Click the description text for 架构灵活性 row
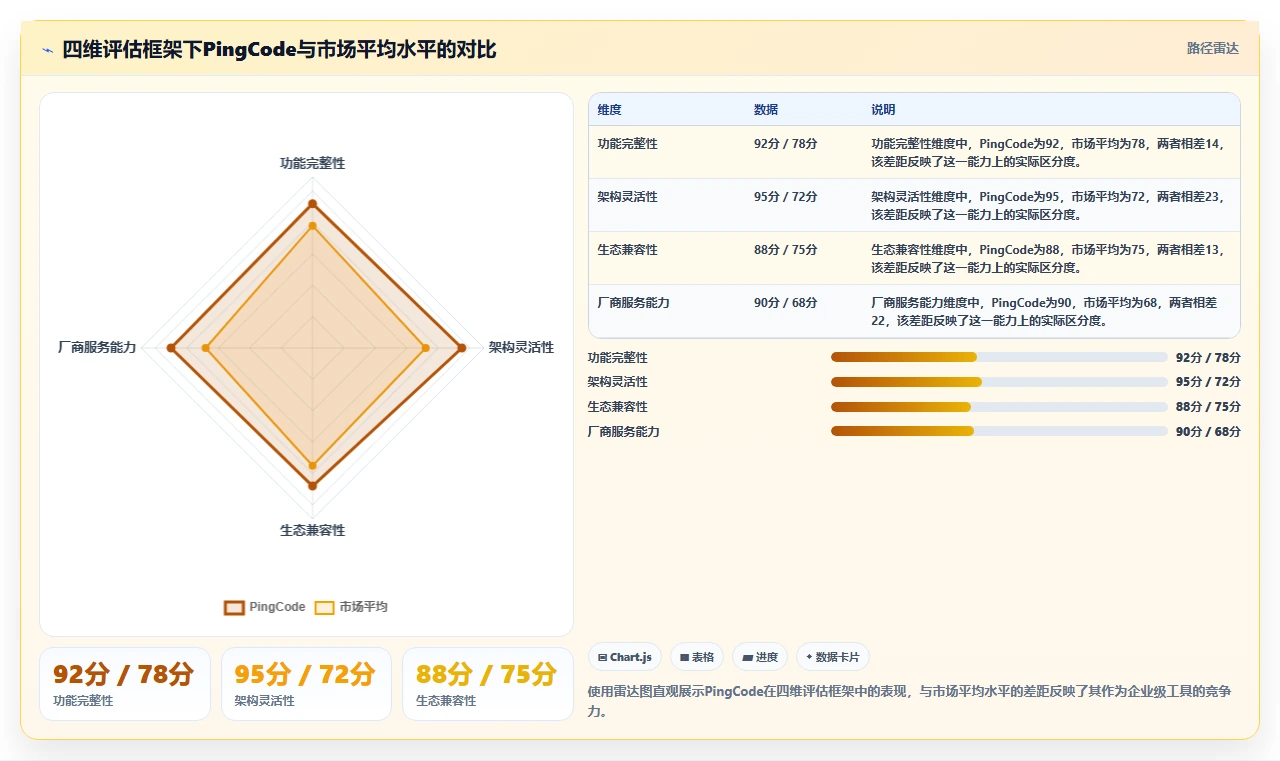This screenshot has width=1280, height=761. [x=1047, y=205]
